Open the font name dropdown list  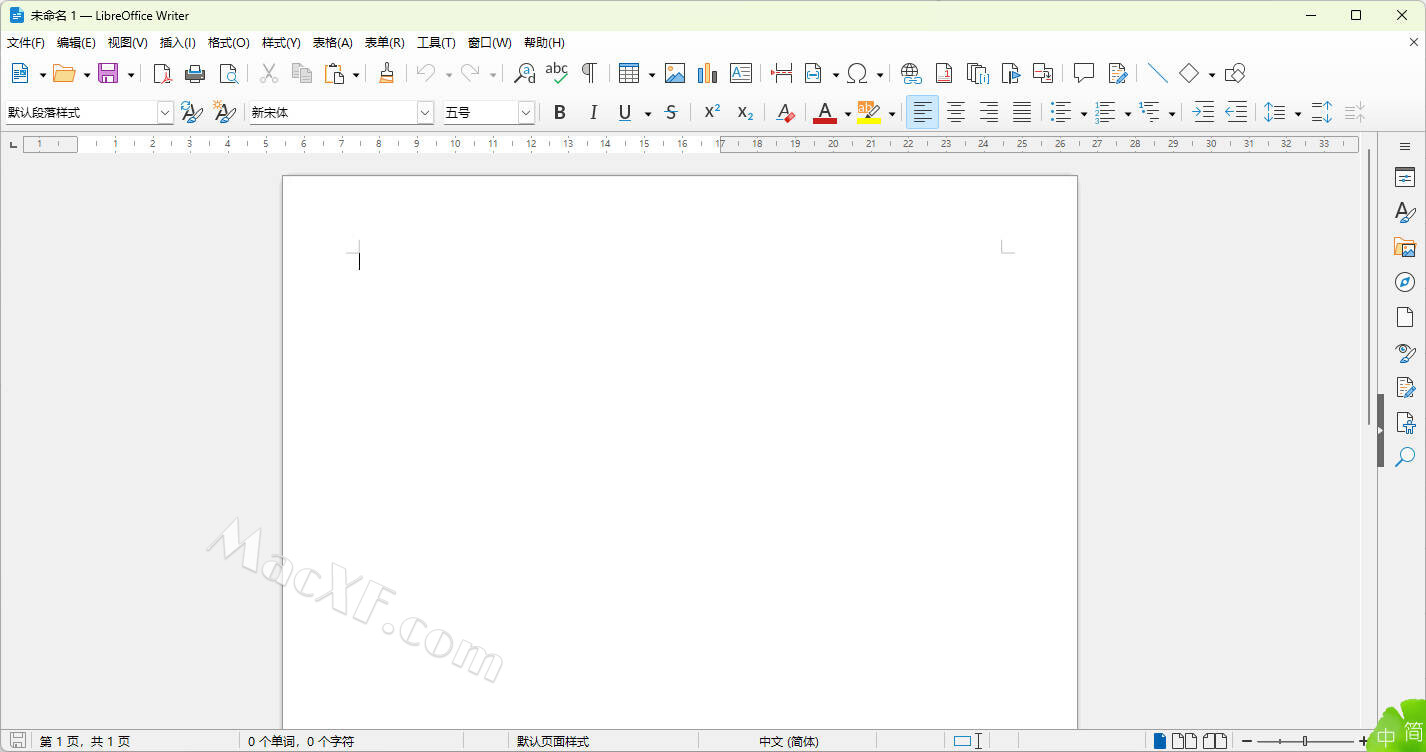pos(425,113)
